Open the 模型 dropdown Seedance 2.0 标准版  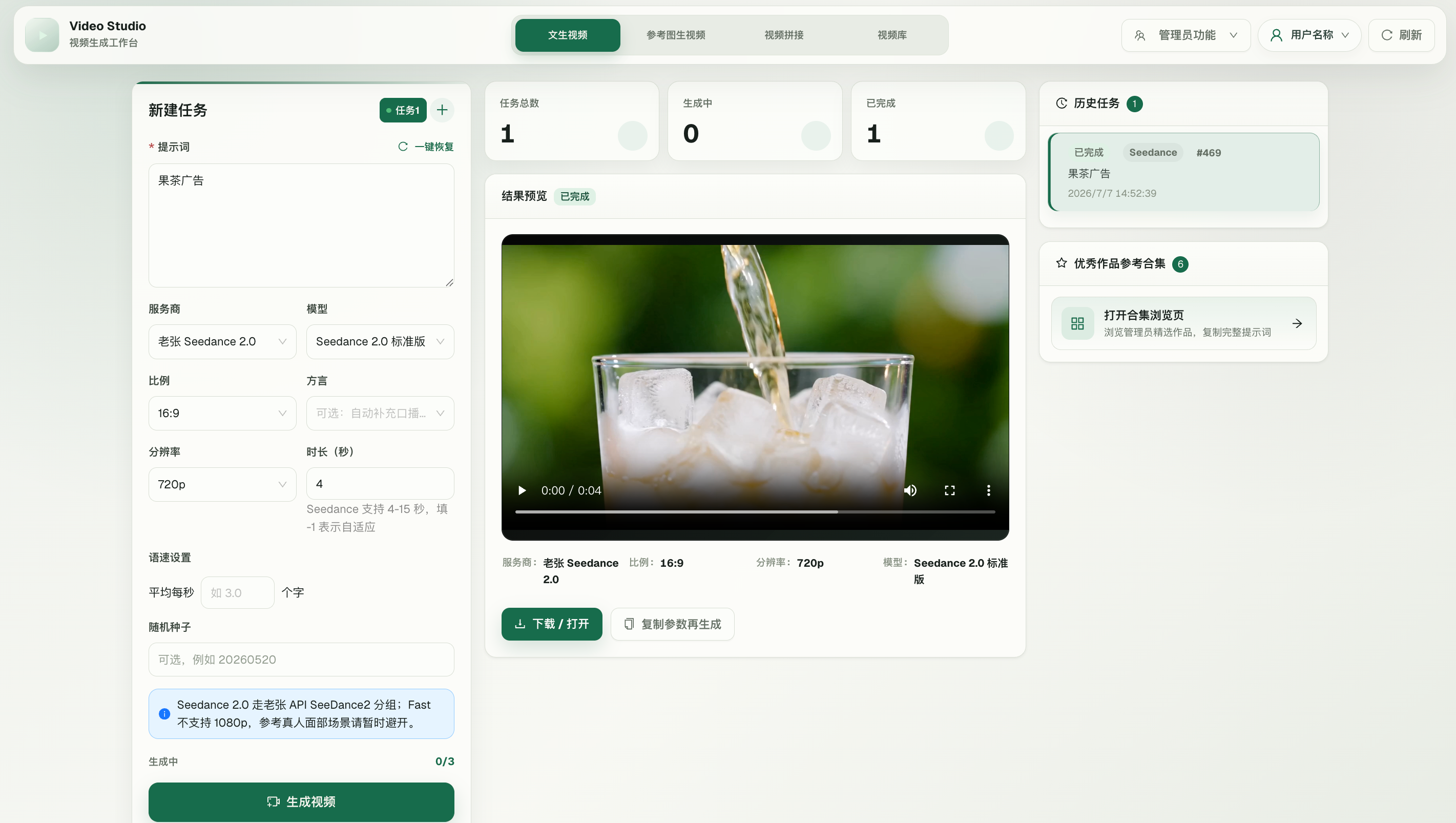tap(380, 341)
